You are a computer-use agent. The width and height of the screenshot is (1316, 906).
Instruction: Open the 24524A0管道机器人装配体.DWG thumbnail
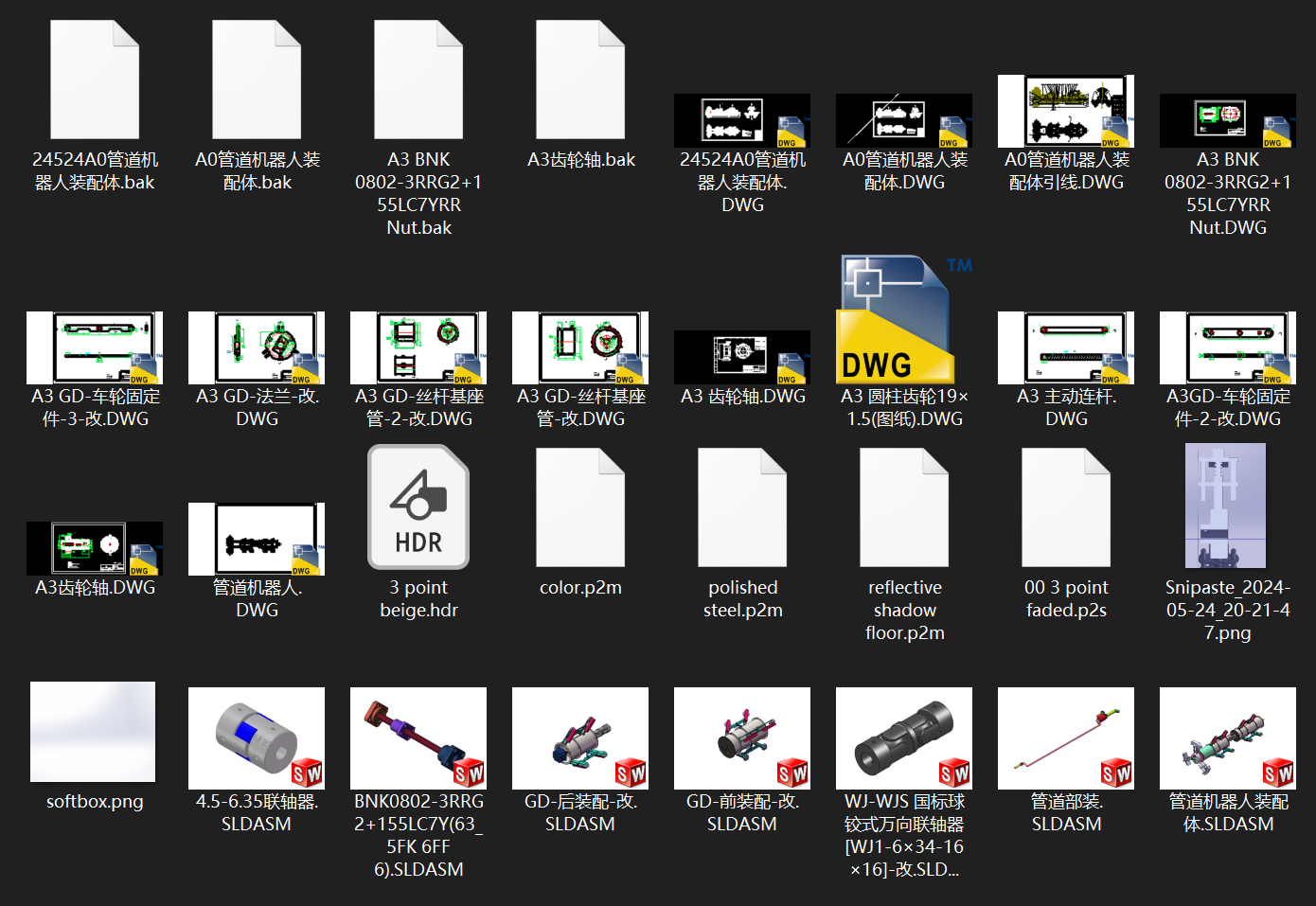point(742,120)
